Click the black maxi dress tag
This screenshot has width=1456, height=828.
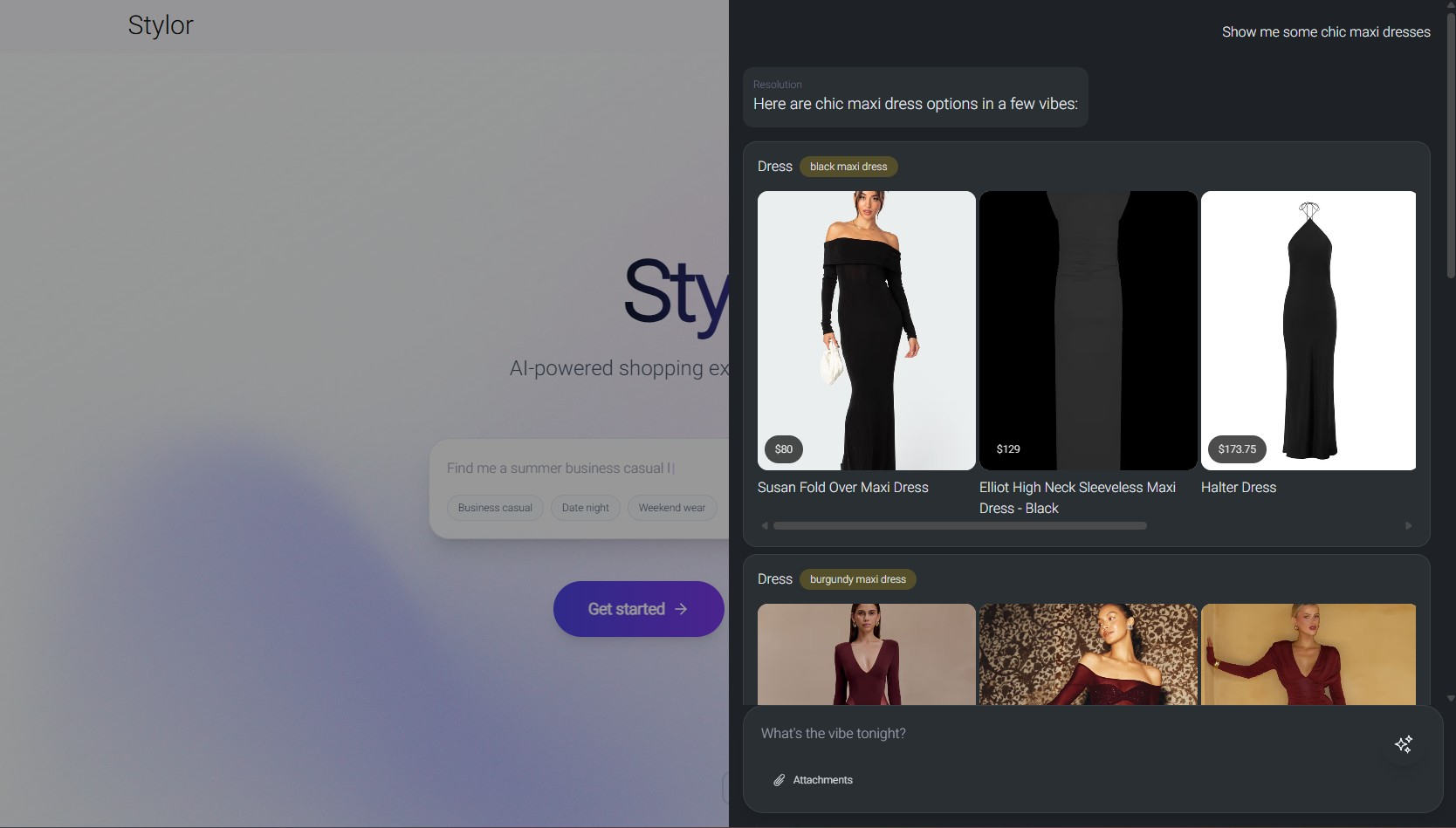click(848, 167)
